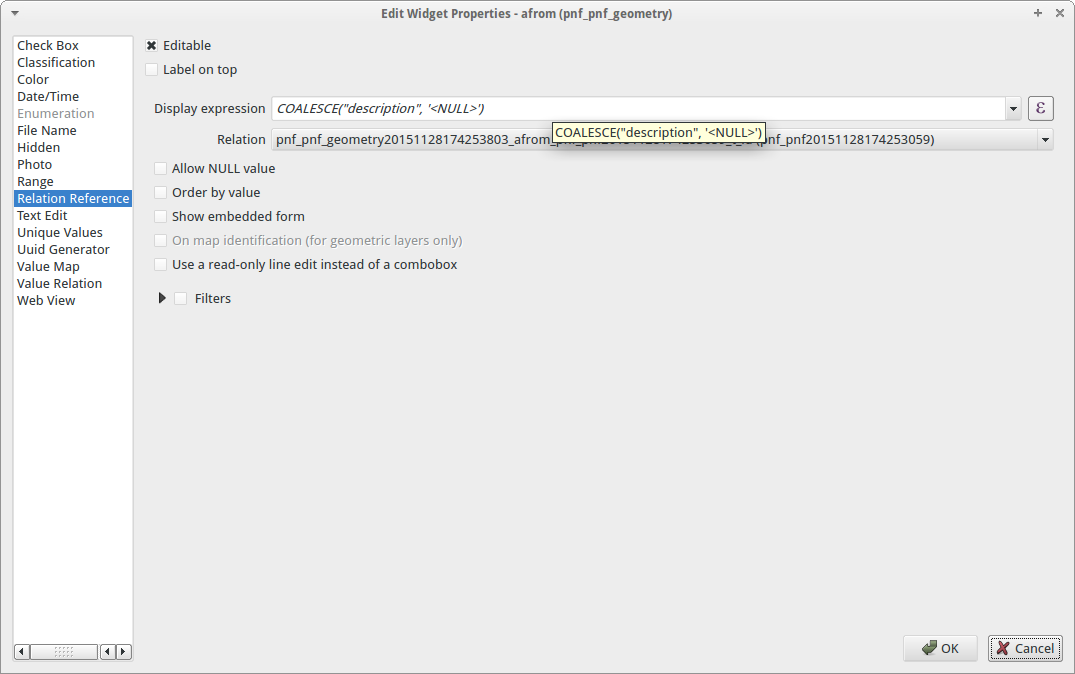Click the Display expression text field

tap(638, 108)
